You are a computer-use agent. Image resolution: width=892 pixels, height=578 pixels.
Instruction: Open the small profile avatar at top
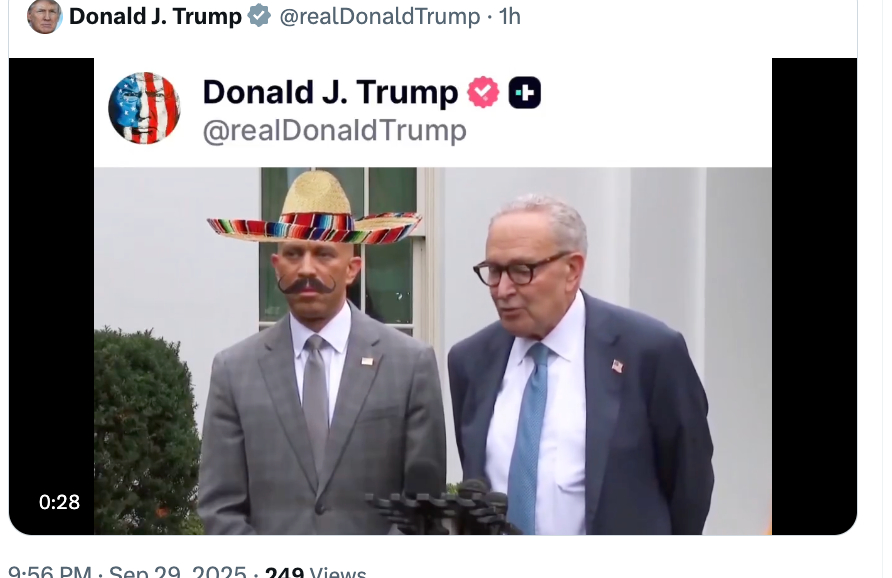[x=44, y=16]
